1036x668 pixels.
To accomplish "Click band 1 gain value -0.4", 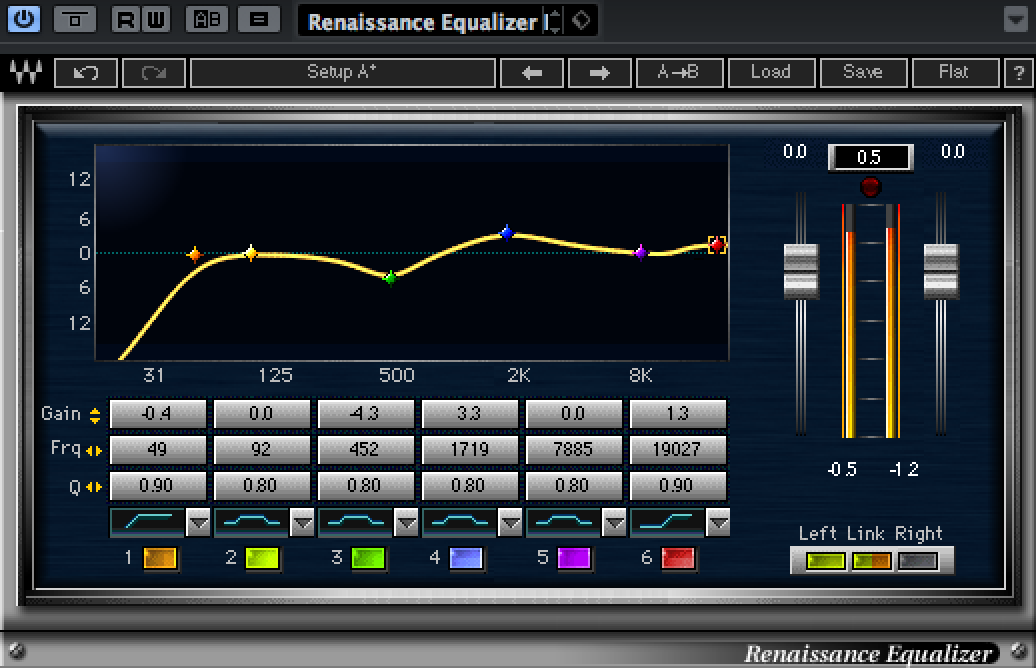I will [158, 414].
